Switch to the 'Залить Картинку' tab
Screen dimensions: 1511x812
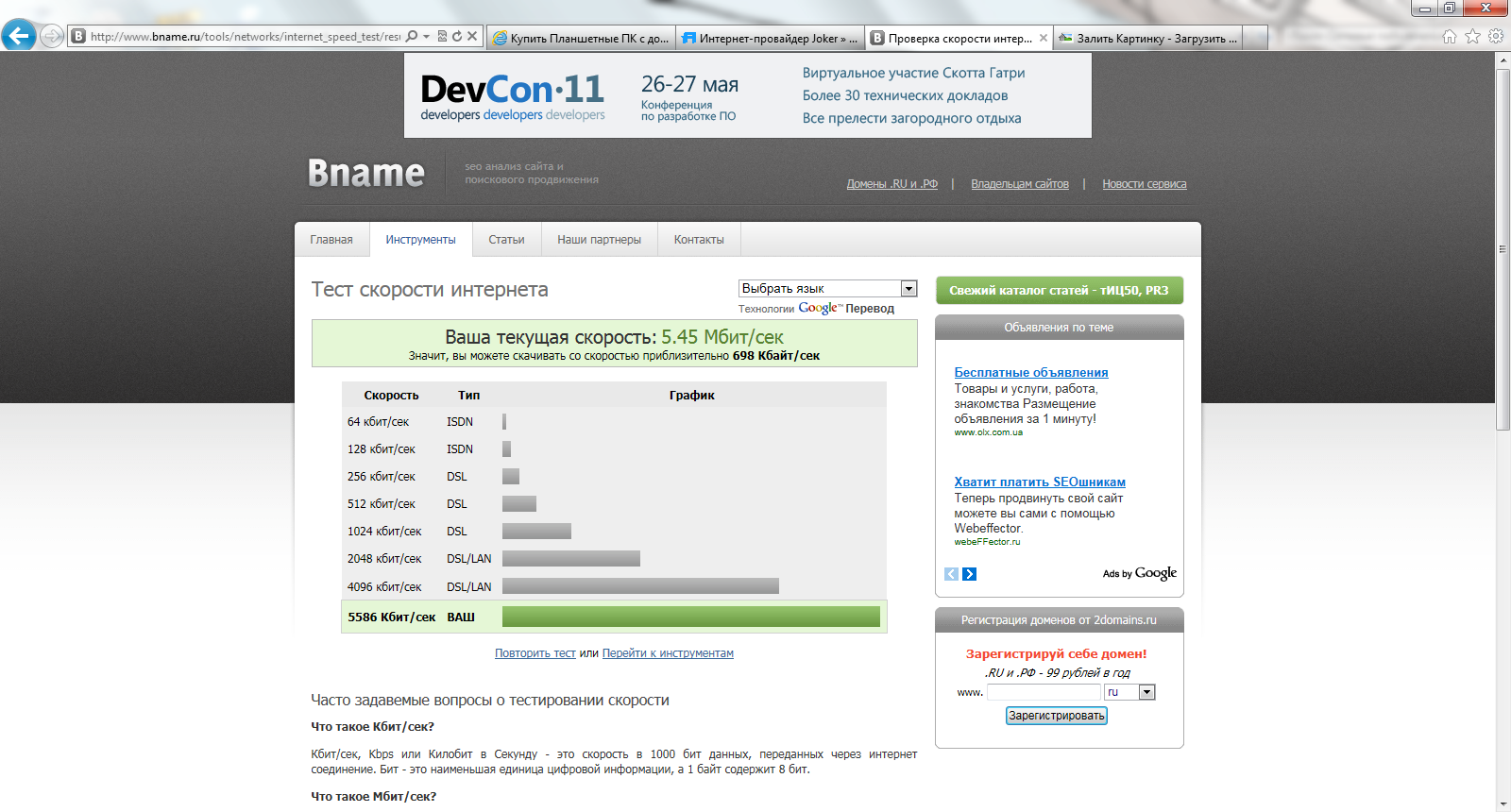1148,38
